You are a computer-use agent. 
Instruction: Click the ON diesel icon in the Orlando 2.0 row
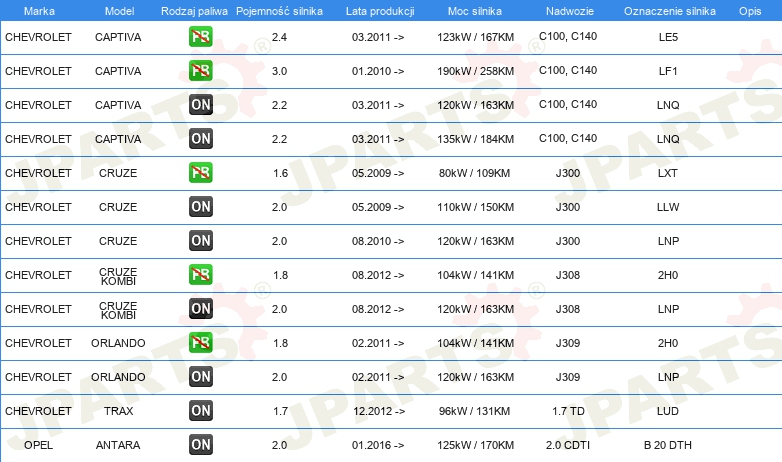click(x=200, y=377)
